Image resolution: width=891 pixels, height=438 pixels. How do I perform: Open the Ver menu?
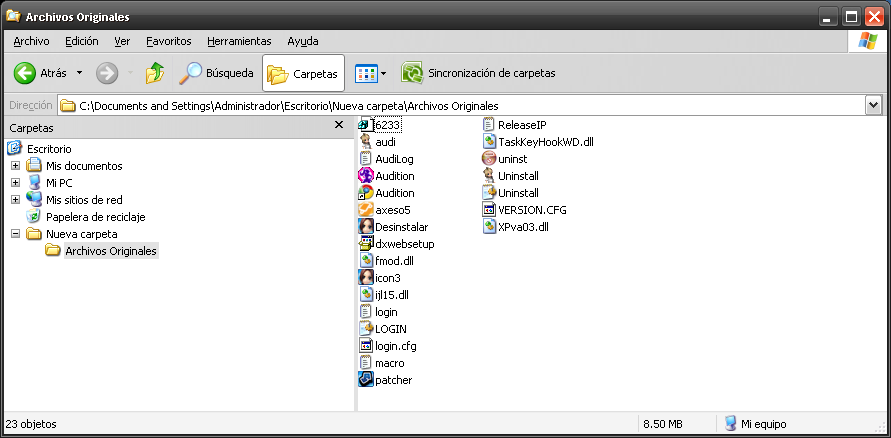click(x=122, y=41)
